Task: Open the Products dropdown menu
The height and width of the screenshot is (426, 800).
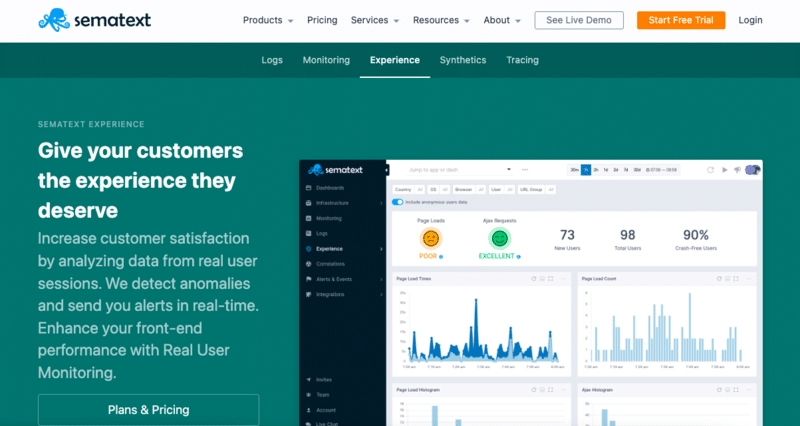Action: click(268, 20)
